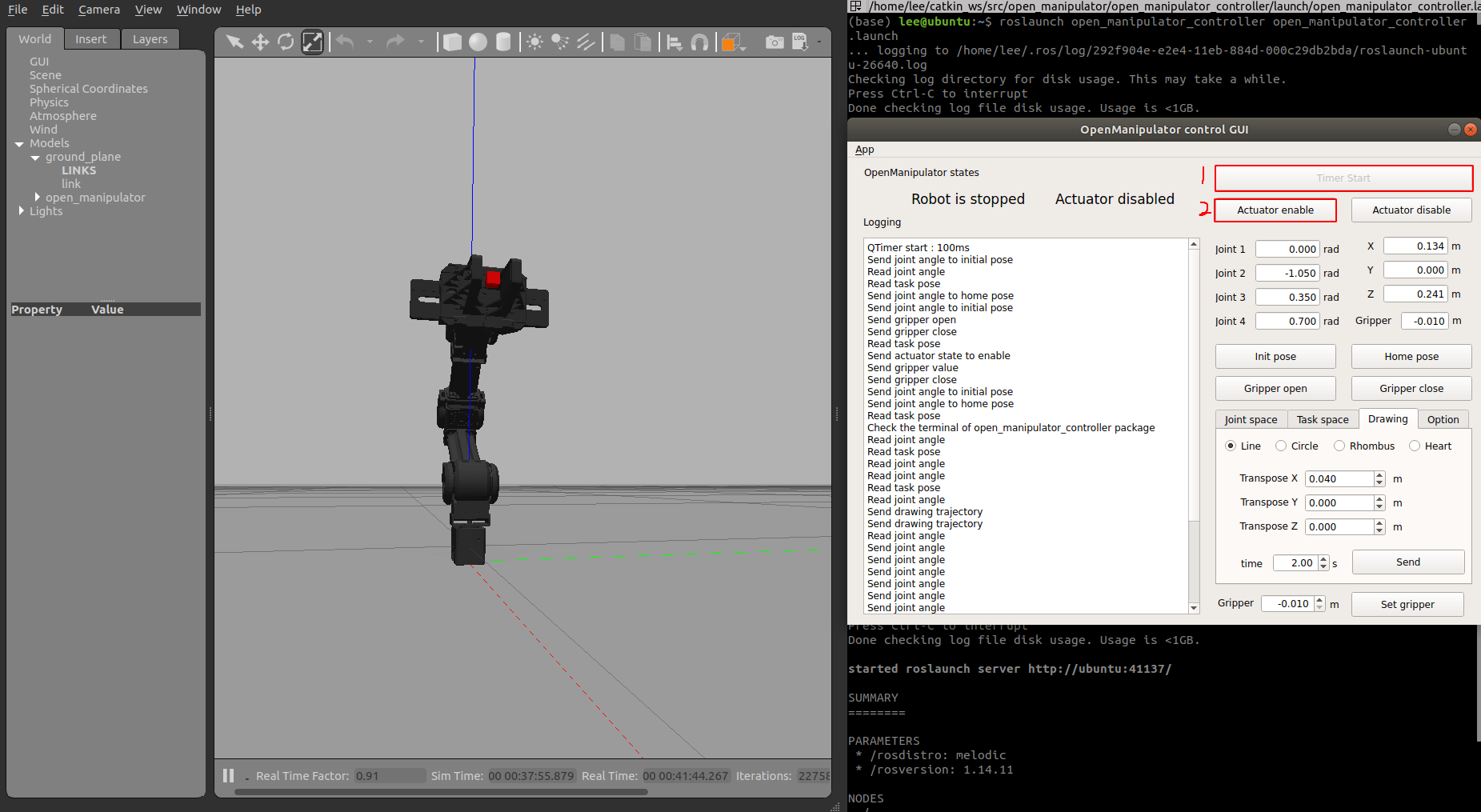Click the orange cube view angle icon
Image resolution: width=1481 pixels, height=812 pixels.
coord(731,42)
